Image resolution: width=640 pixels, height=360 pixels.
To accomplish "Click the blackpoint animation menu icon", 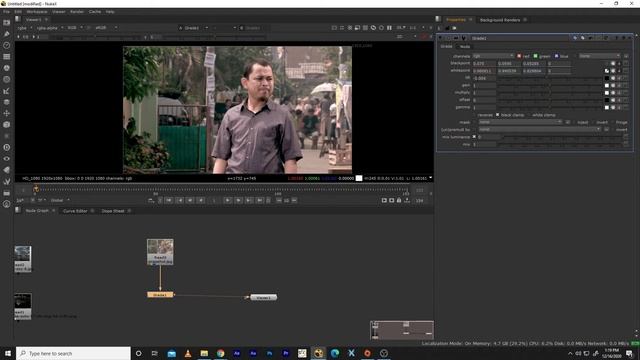I will coord(626,63).
